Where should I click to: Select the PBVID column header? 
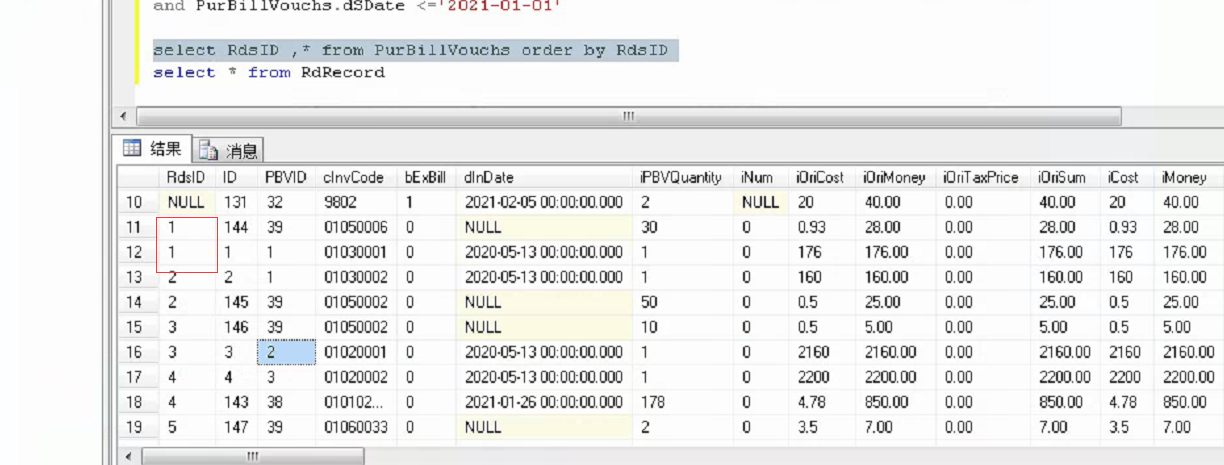tap(286, 177)
